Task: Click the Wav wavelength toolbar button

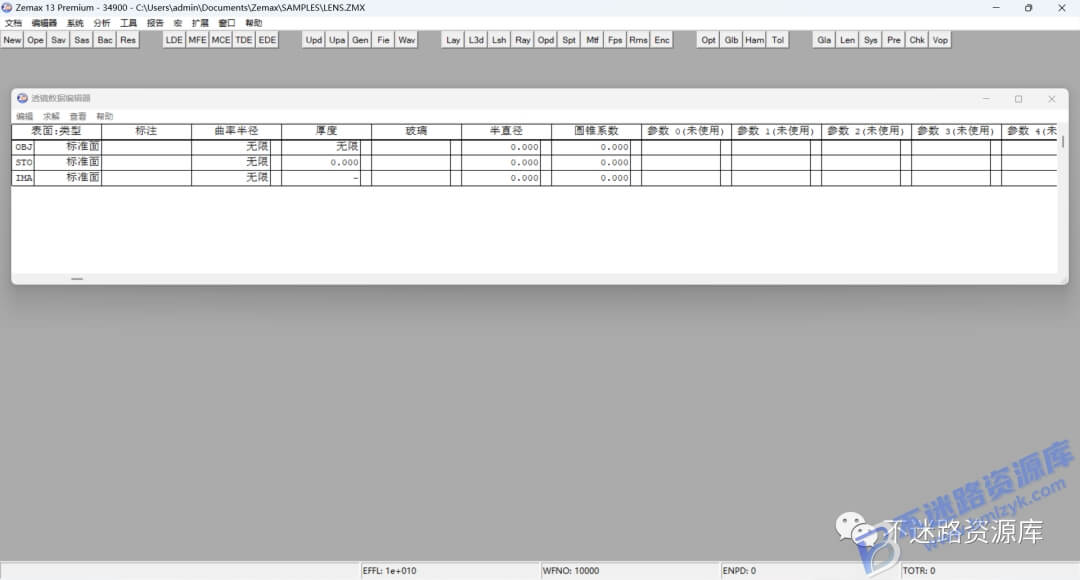Action: [x=406, y=40]
